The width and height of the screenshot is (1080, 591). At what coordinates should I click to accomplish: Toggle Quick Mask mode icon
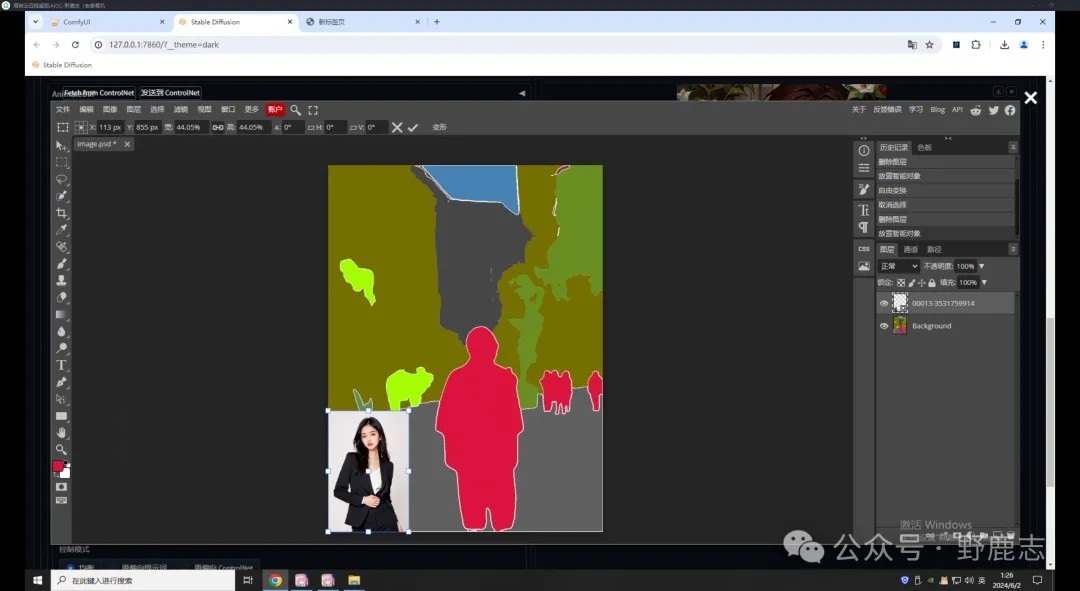pyautogui.click(x=61, y=487)
